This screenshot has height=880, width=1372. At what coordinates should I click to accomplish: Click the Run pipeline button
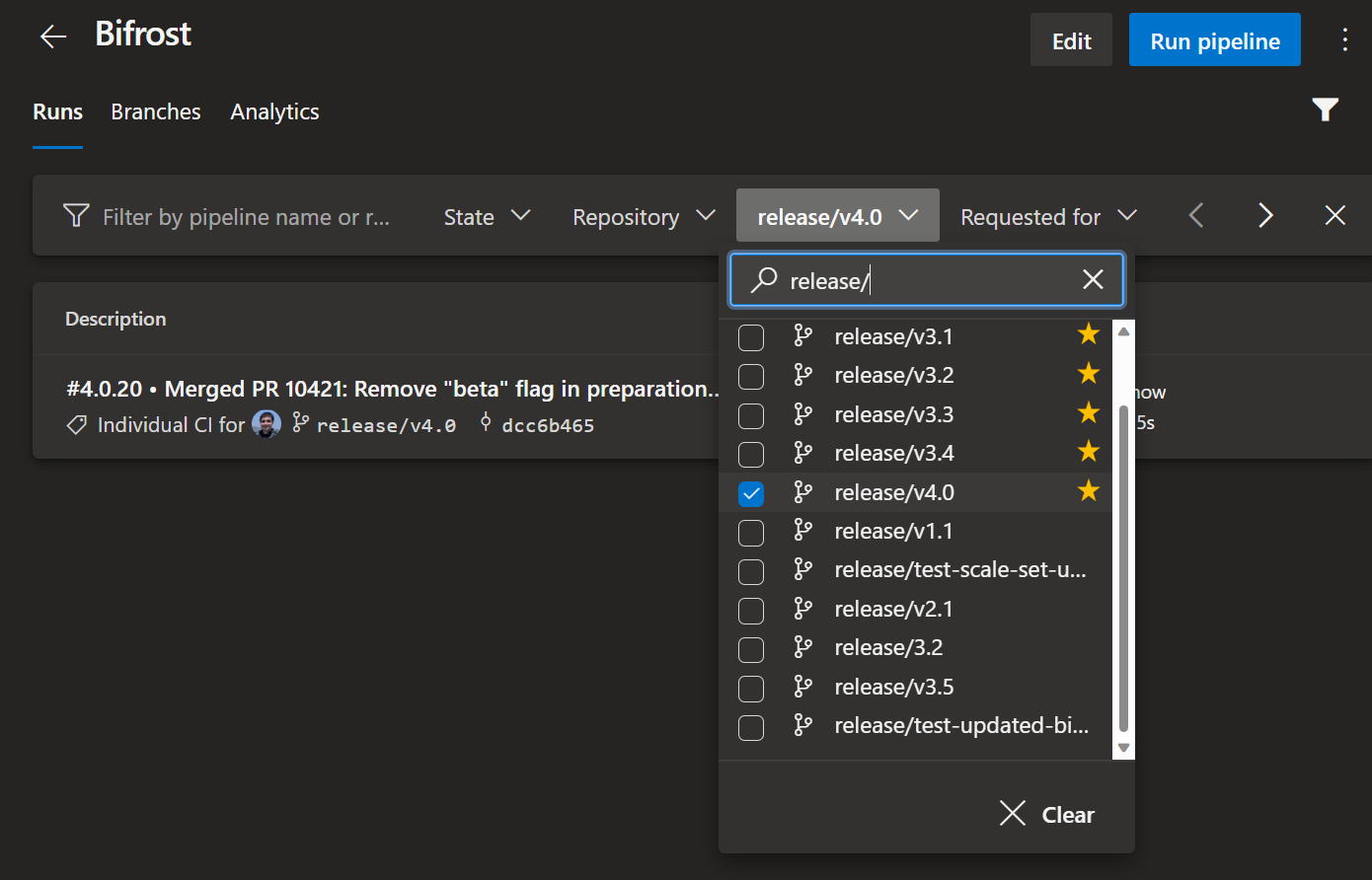pyautogui.click(x=1215, y=40)
